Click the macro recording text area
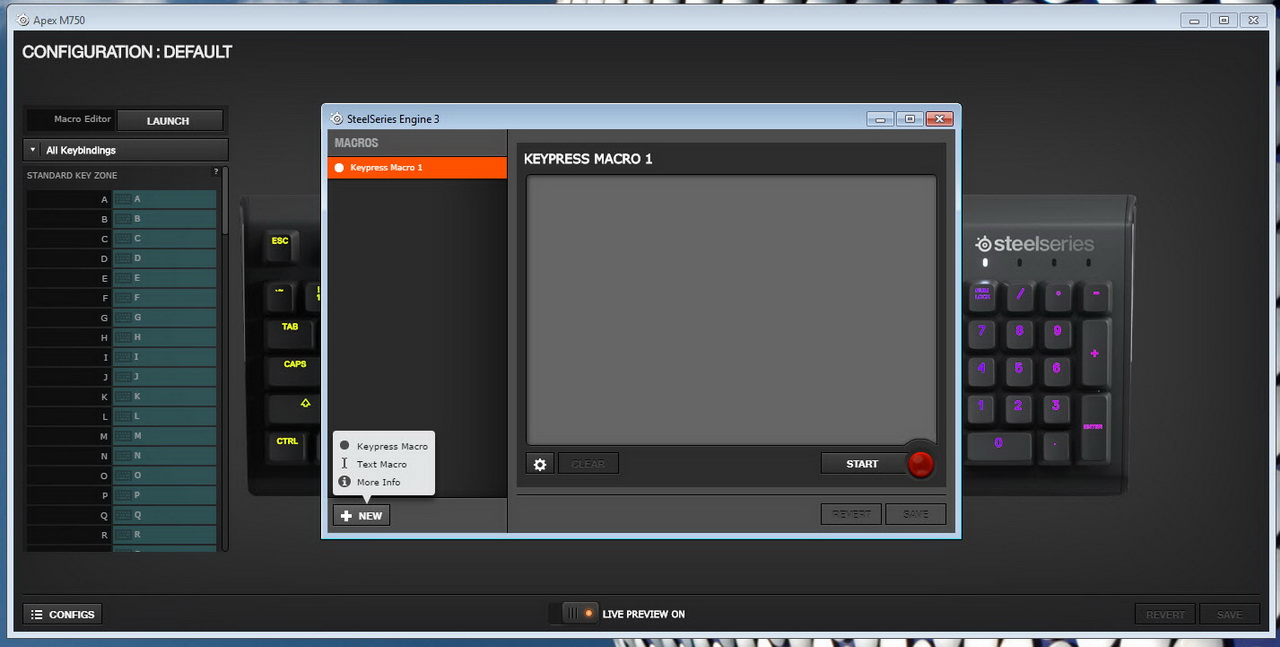Image resolution: width=1280 pixels, height=647 pixels. coord(731,310)
